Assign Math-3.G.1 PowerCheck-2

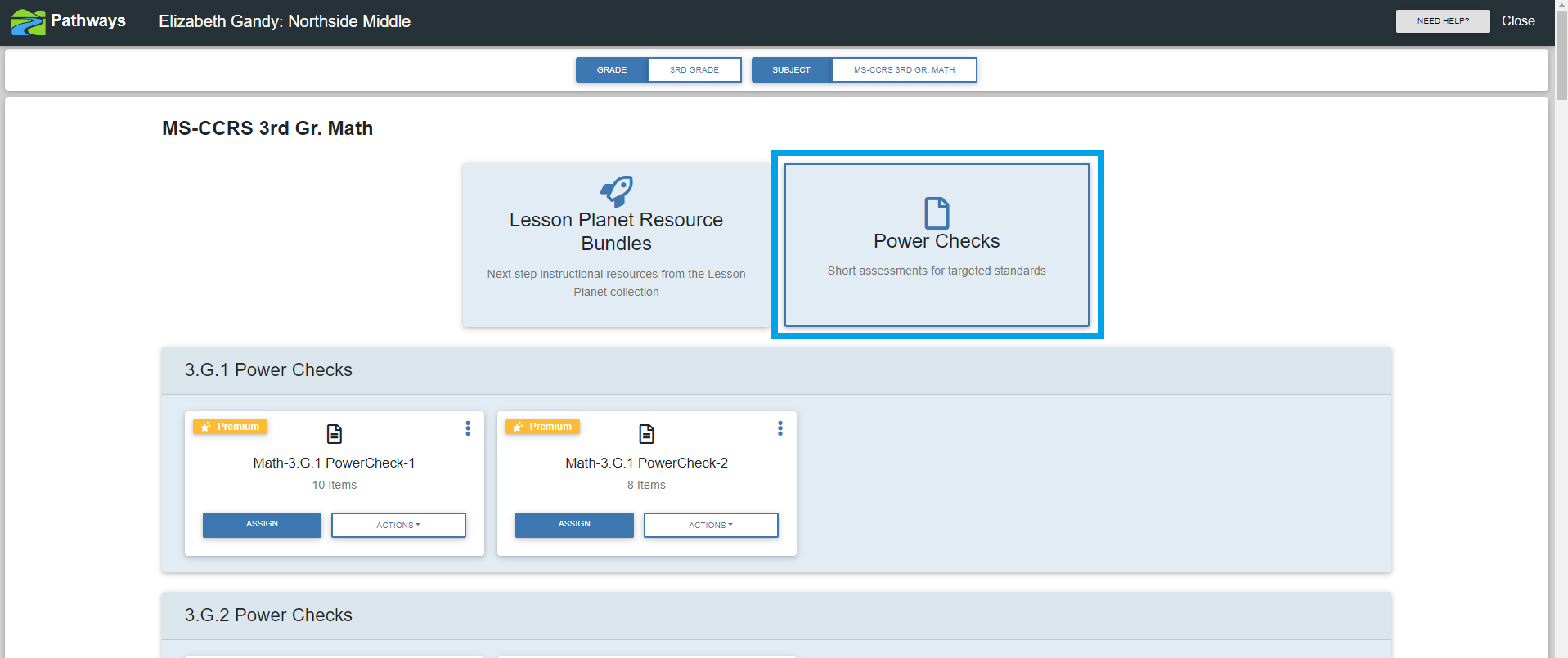(574, 525)
